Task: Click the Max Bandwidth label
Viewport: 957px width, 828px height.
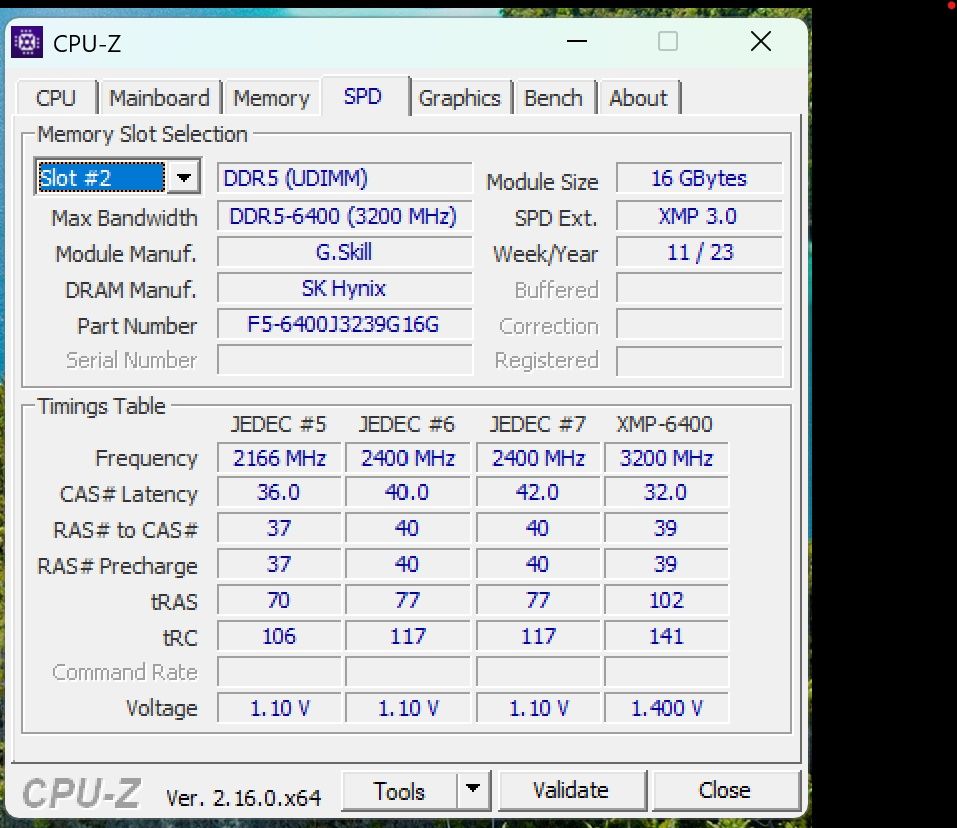Action: tap(125, 218)
